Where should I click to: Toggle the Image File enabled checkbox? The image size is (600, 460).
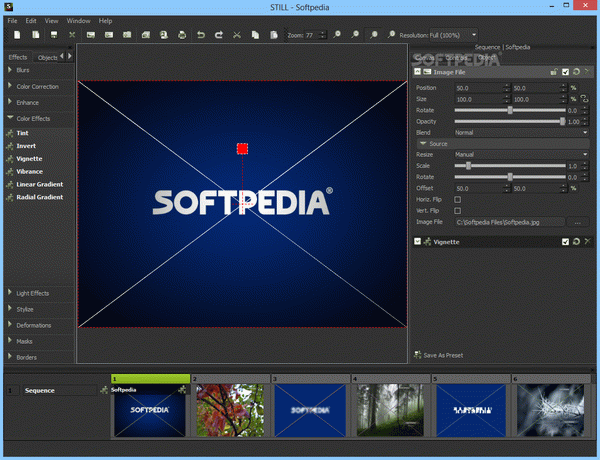[565, 72]
